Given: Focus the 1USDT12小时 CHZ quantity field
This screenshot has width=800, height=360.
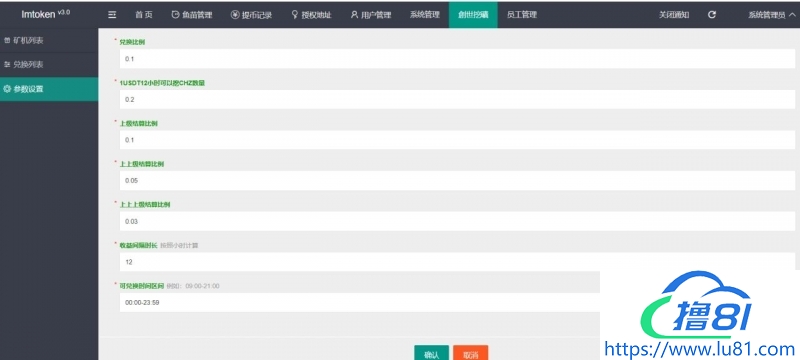Looking at the screenshot, I should coord(457,99).
